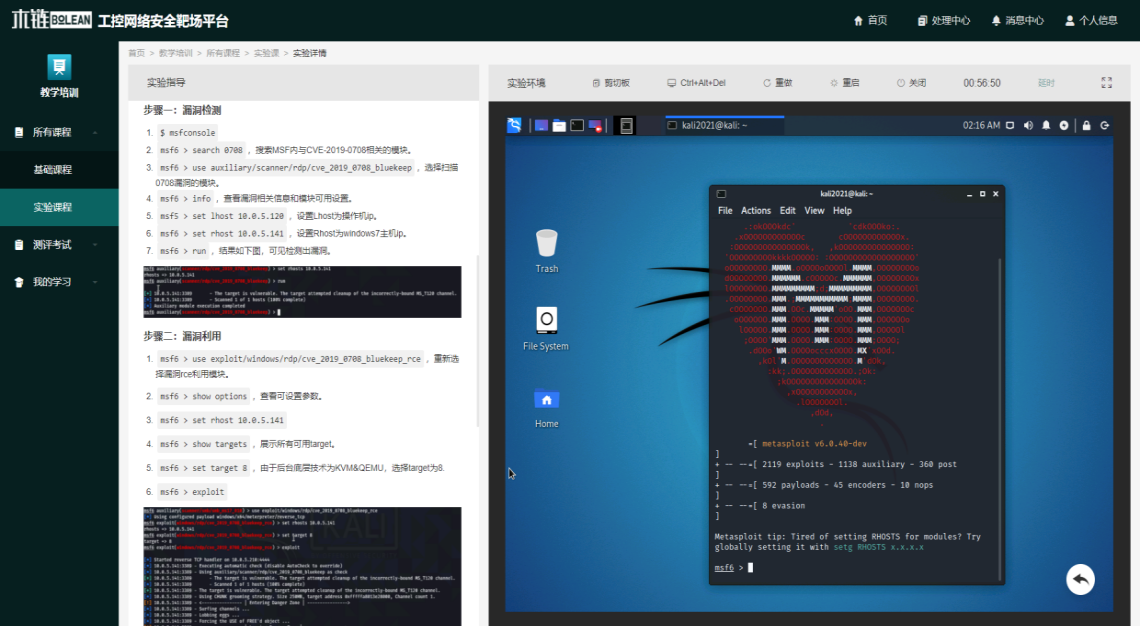Open the terminal File menu
Screen dimensions: 1140x626
click(x=725, y=211)
